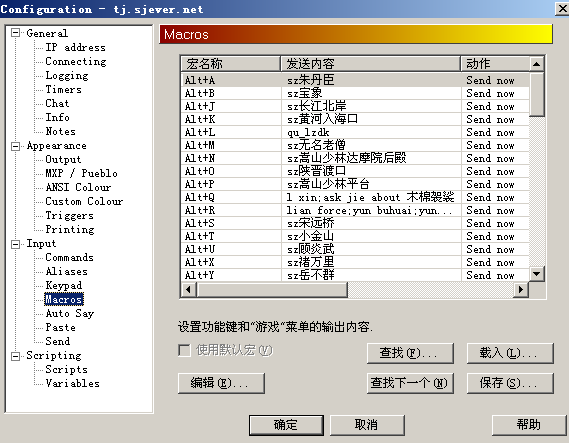The height and width of the screenshot is (443, 569).
Task: Select the Alt+M macro row
Action: click(x=355, y=145)
